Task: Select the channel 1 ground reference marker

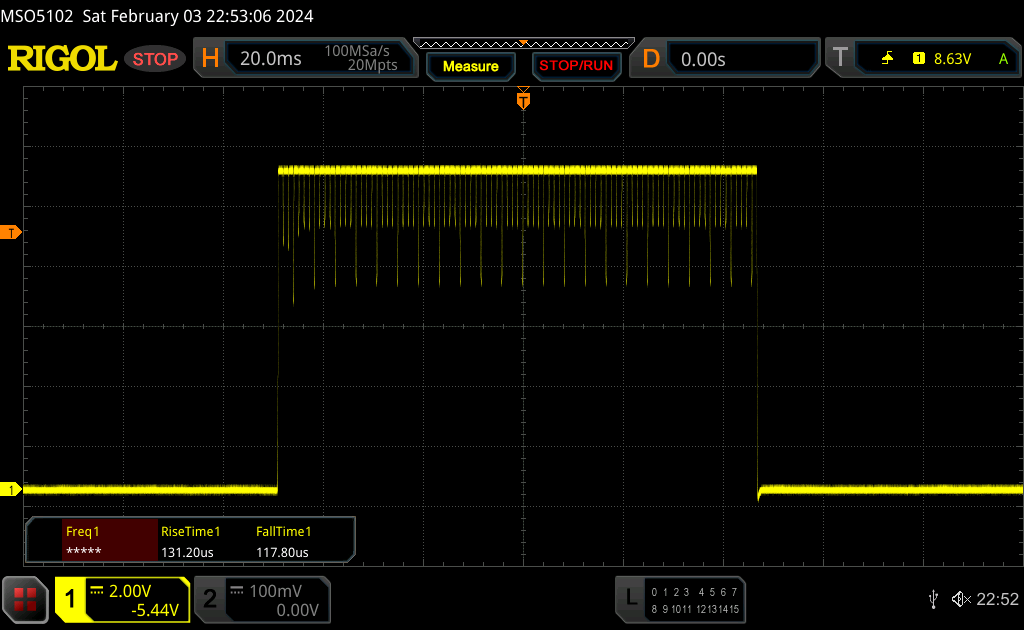Action: [11, 489]
